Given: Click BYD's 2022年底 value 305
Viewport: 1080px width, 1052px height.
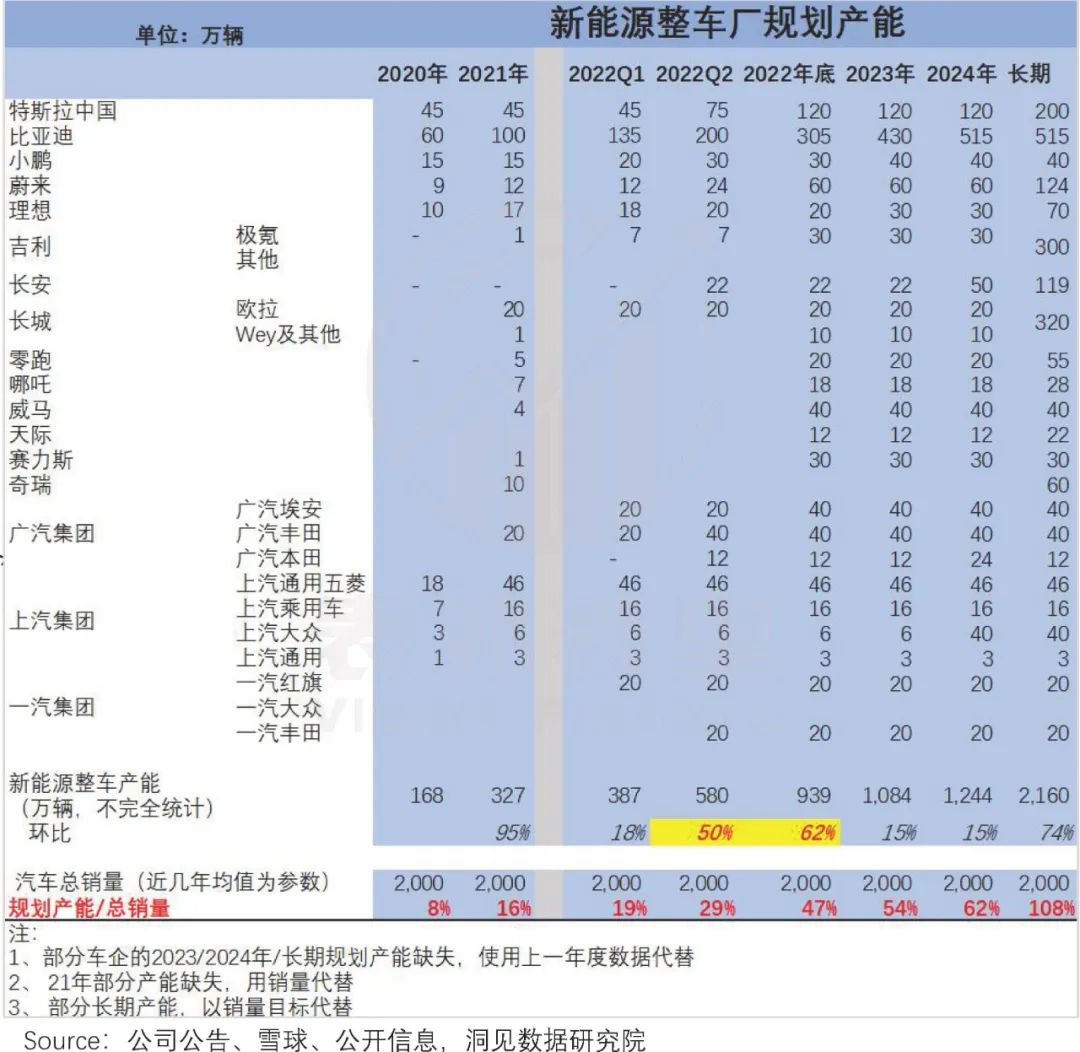Looking at the screenshot, I should [813, 136].
